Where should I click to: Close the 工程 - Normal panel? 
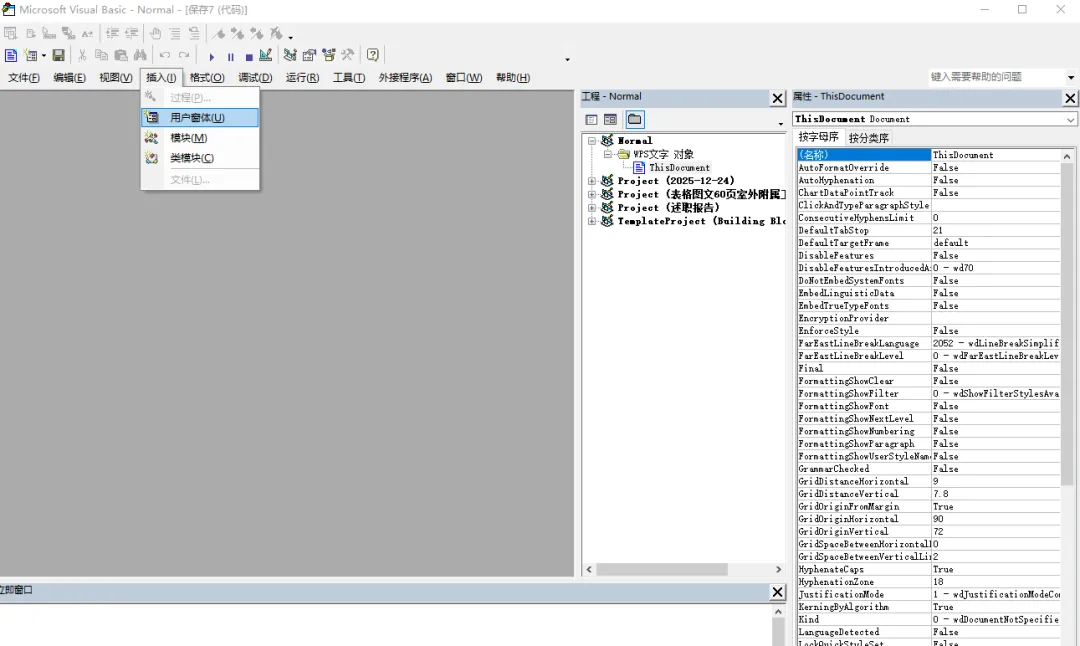(x=777, y=98)
